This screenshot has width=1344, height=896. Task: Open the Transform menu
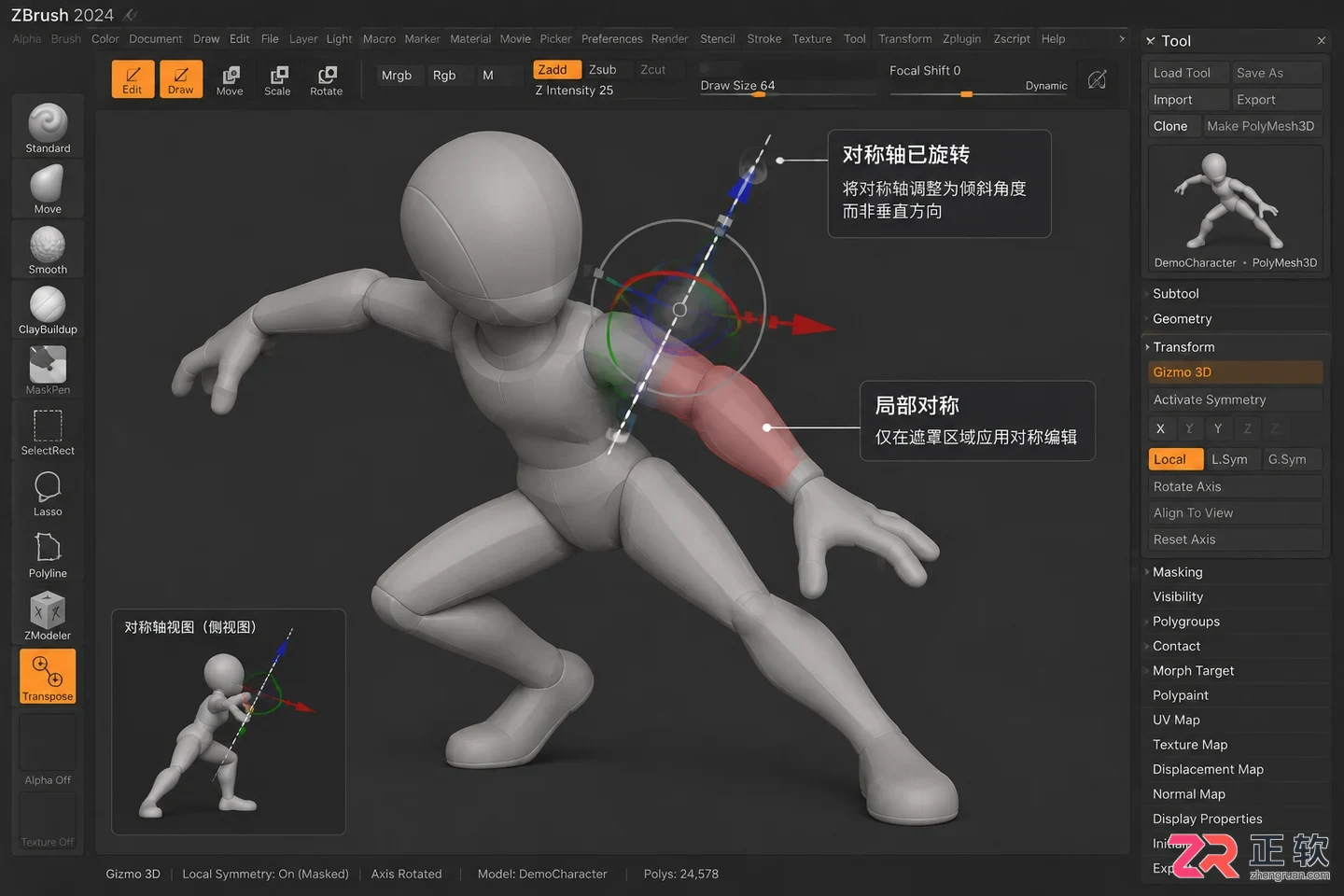coord(904,39)
